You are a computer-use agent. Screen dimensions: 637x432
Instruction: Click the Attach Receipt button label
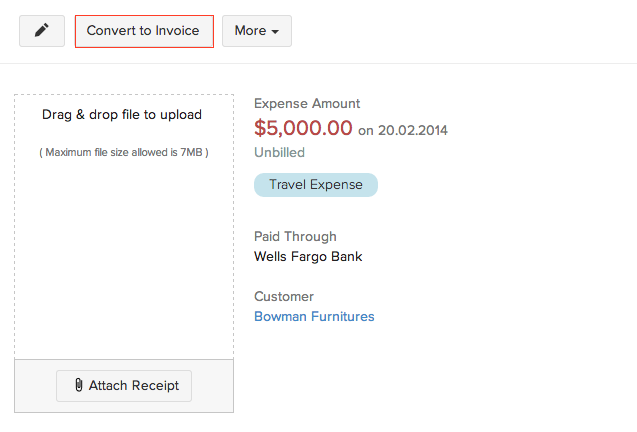pos(133,386)
